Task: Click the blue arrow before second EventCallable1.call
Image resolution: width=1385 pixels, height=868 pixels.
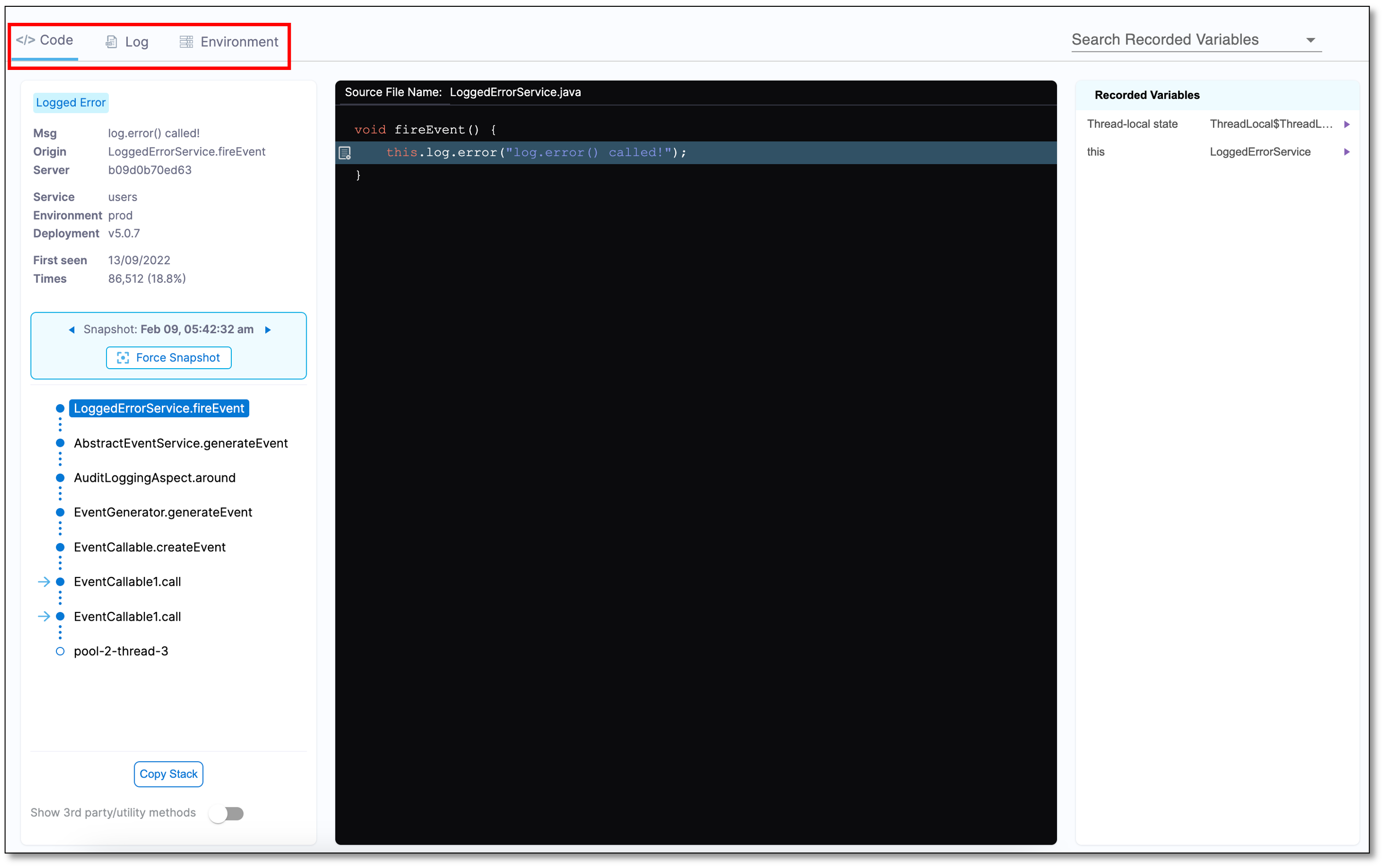Action: 45,616
